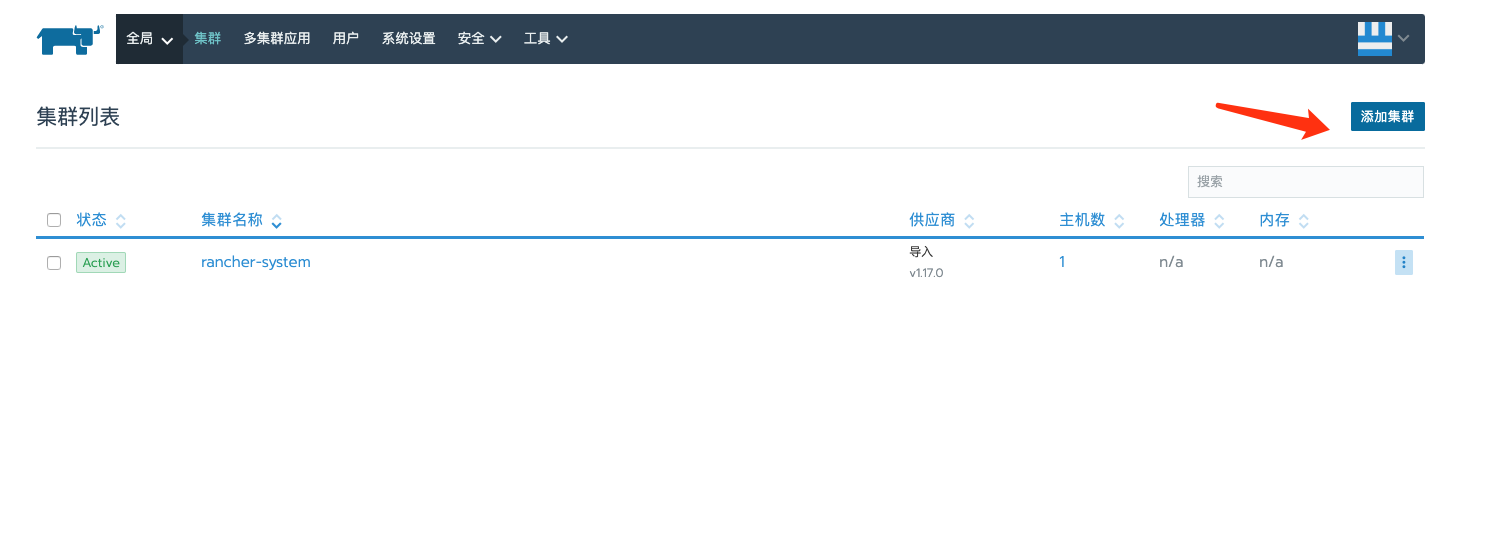1499x557 pixels.
Task: Click the 处理器 column header
Action: pyautogui.click(x=1182, y=220)
